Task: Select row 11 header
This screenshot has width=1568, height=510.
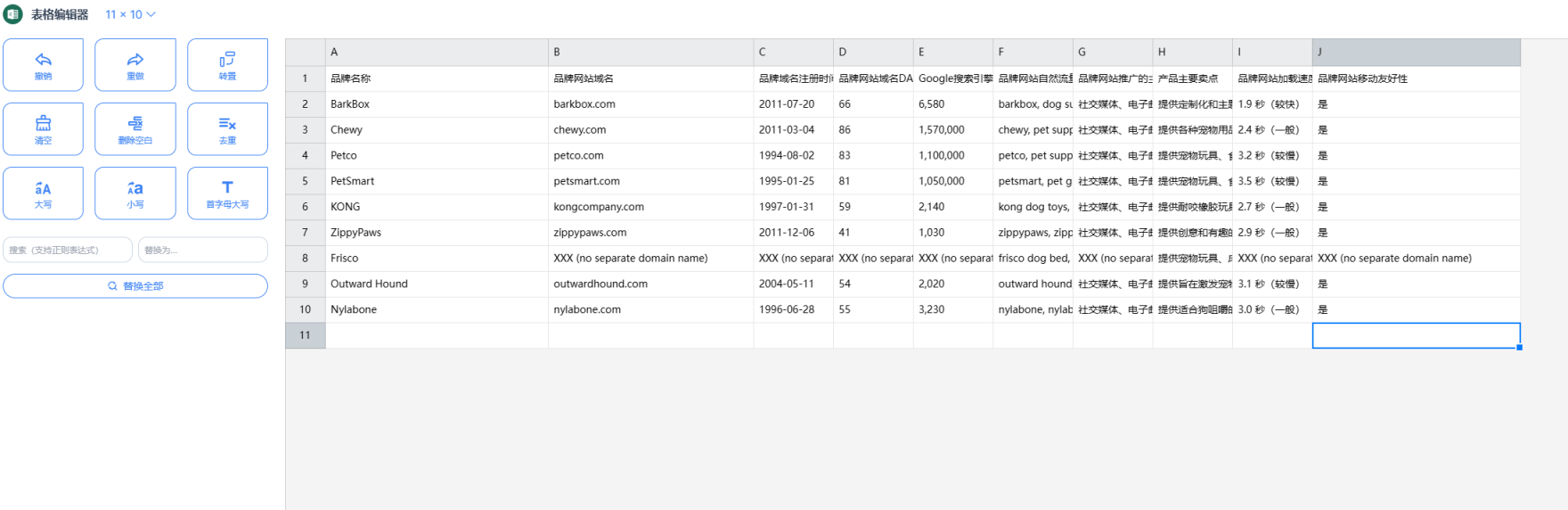Action: (306, 335)
